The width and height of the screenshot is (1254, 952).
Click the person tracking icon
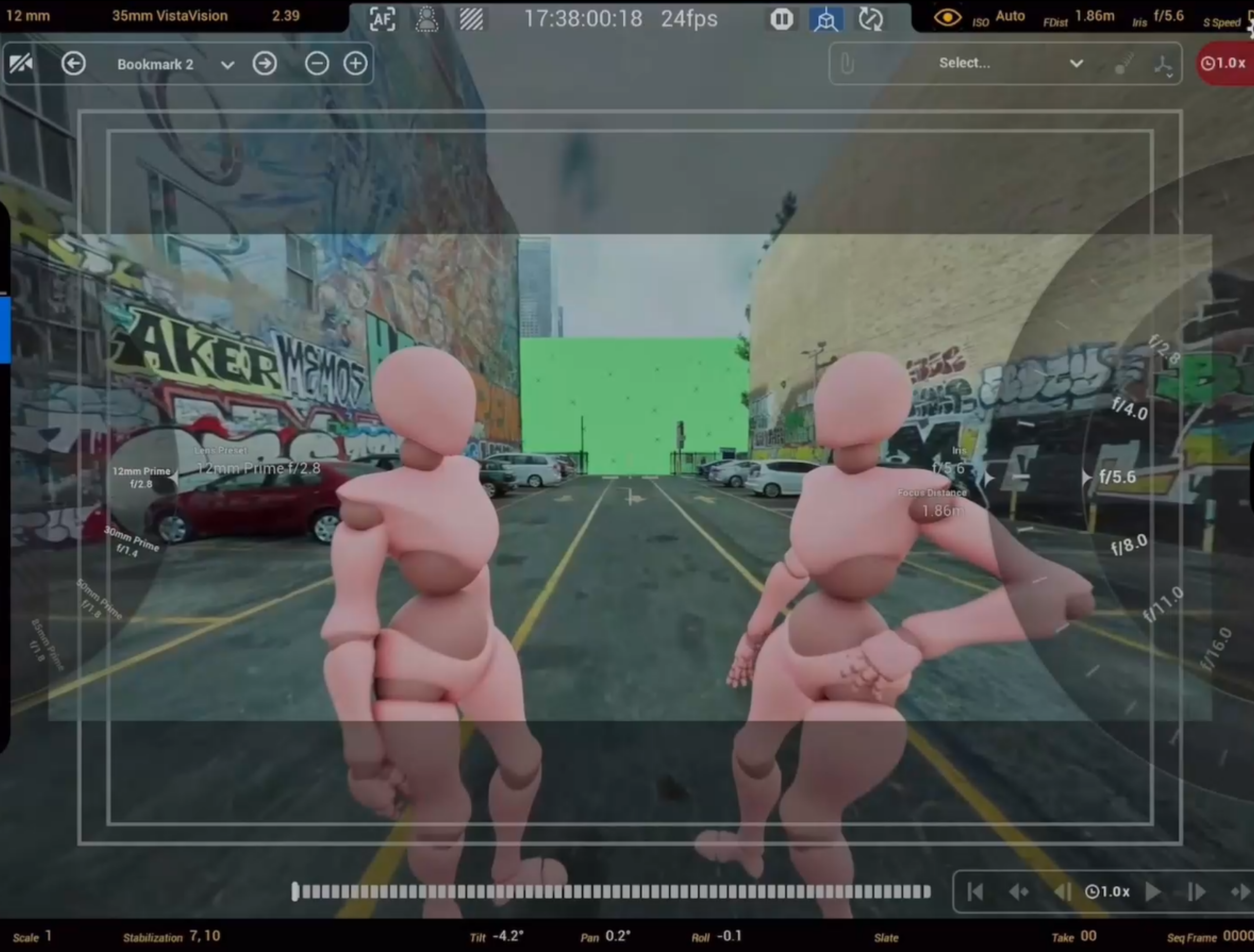point(427,19)
